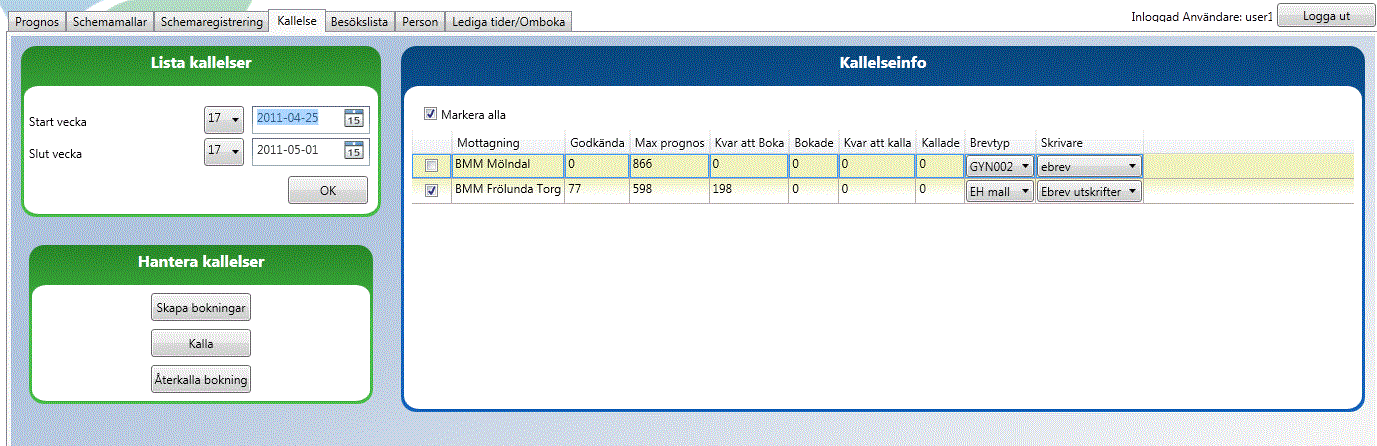Open Slut vecka week number dropdown
This screenshot has width=1377, height=446.
224,151
